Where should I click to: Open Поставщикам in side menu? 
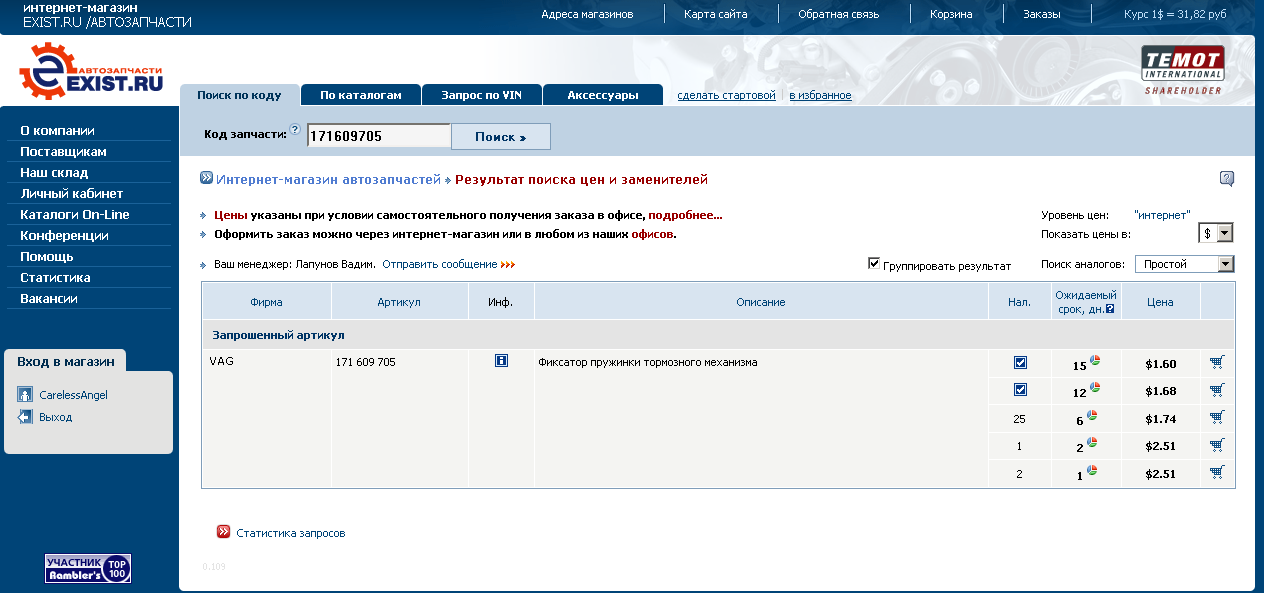(x=63, y=151)
